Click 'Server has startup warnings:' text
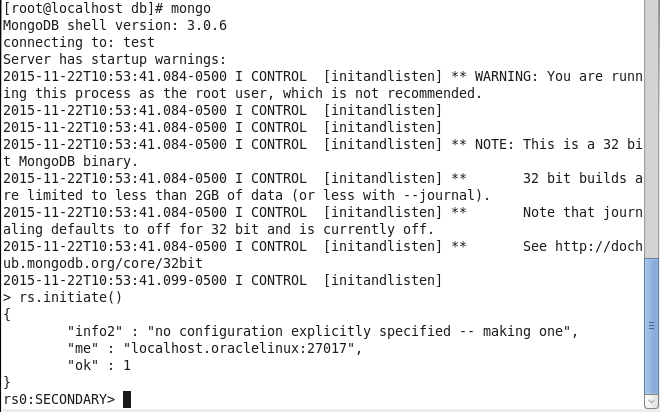The image size is (660, 412). tap(115, 59)
